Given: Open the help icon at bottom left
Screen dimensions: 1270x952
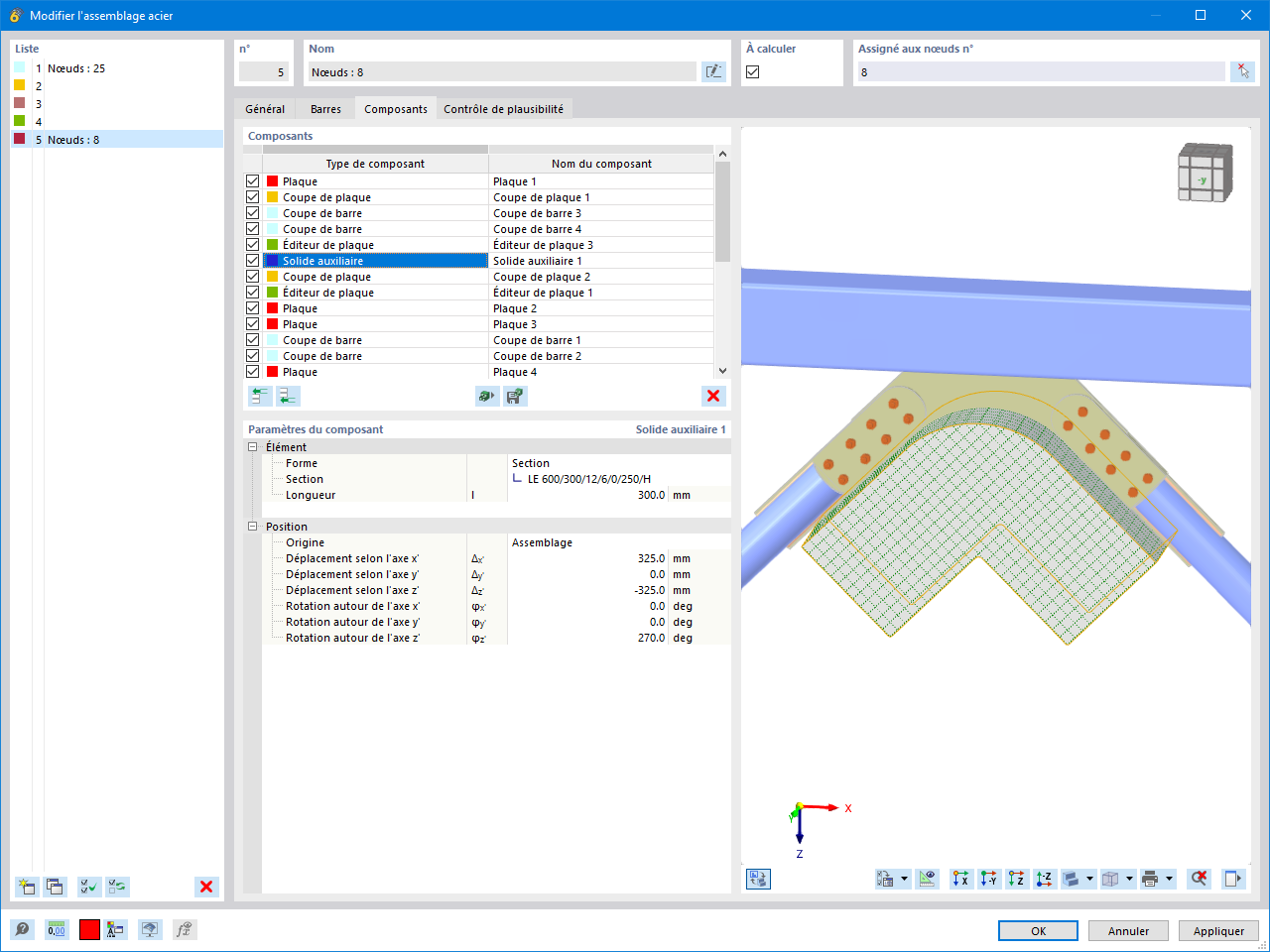Looking at the screenshot, I should tap(23, 929).
